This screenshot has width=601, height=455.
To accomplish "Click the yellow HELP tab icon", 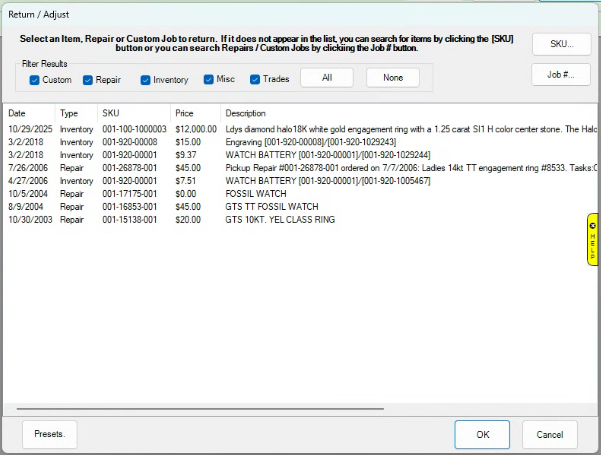I will tap(592, 240).
